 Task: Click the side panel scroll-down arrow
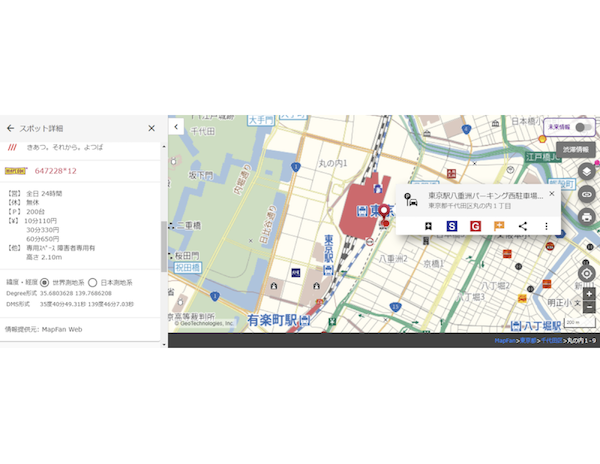tap(164, 344)
